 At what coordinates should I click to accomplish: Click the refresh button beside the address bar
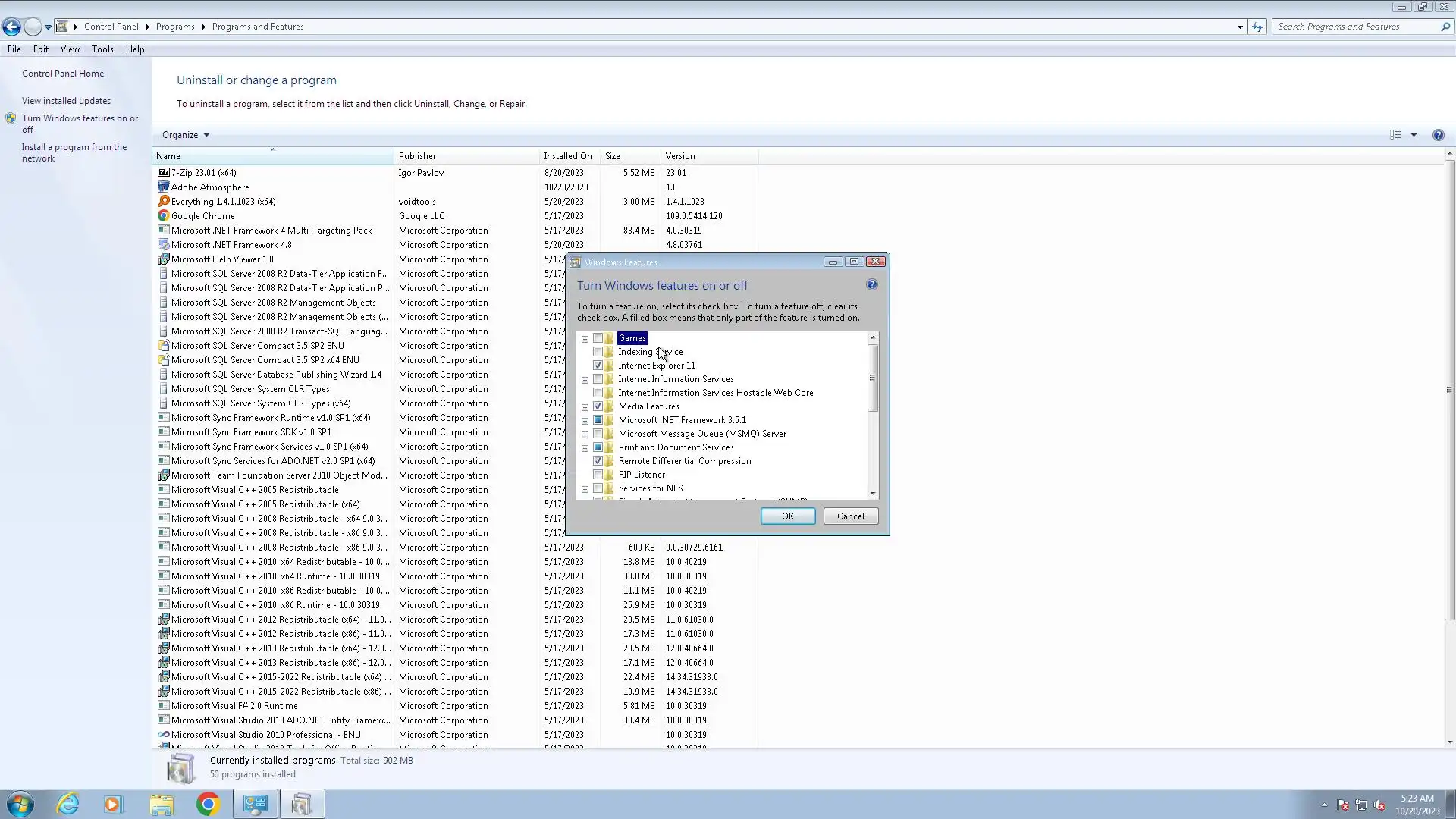[x=1257, y=27]
